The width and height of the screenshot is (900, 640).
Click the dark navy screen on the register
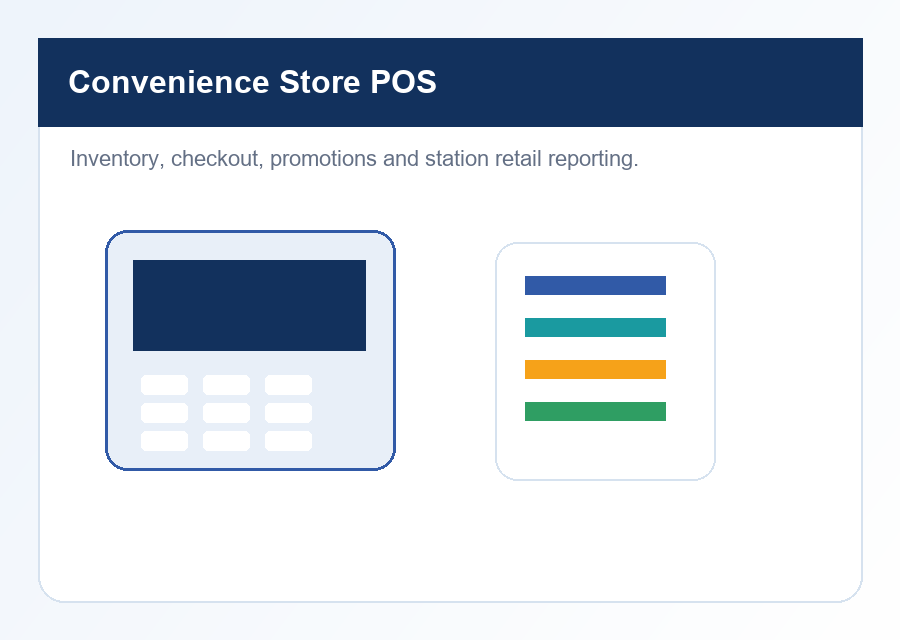click(249, 305)
